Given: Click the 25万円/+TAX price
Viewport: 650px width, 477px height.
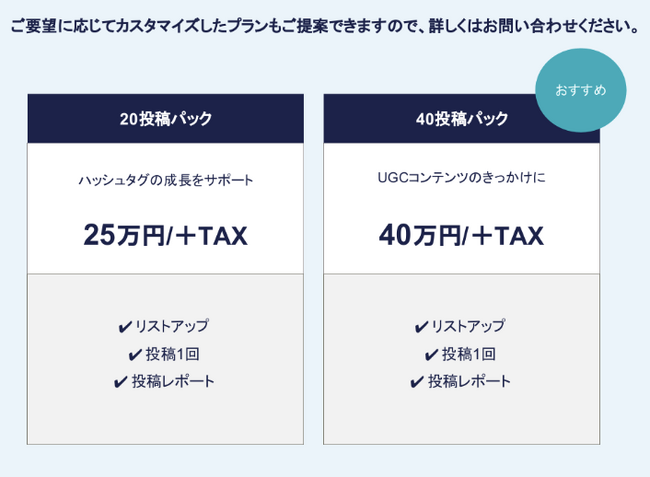Looking at the screenshot, I should [x=165, y=236].
